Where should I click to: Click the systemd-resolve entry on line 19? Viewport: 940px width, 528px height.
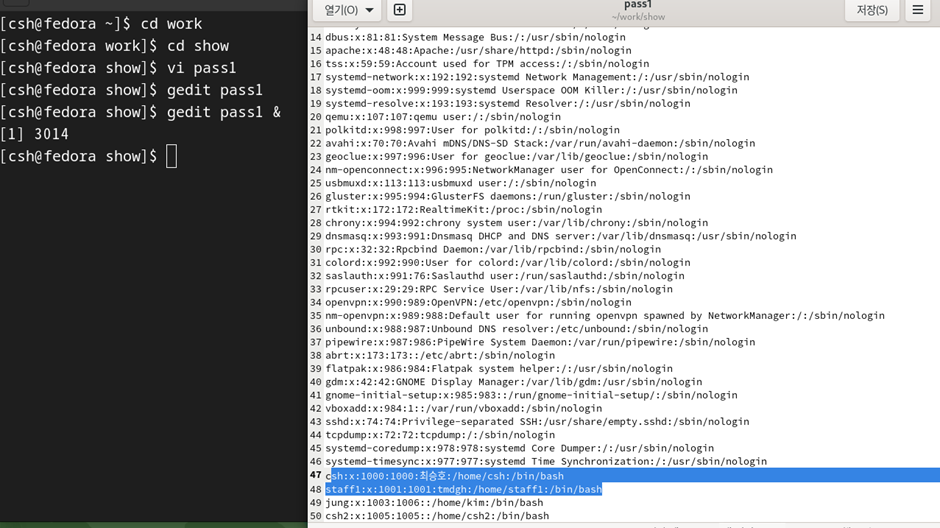point(508,103)
